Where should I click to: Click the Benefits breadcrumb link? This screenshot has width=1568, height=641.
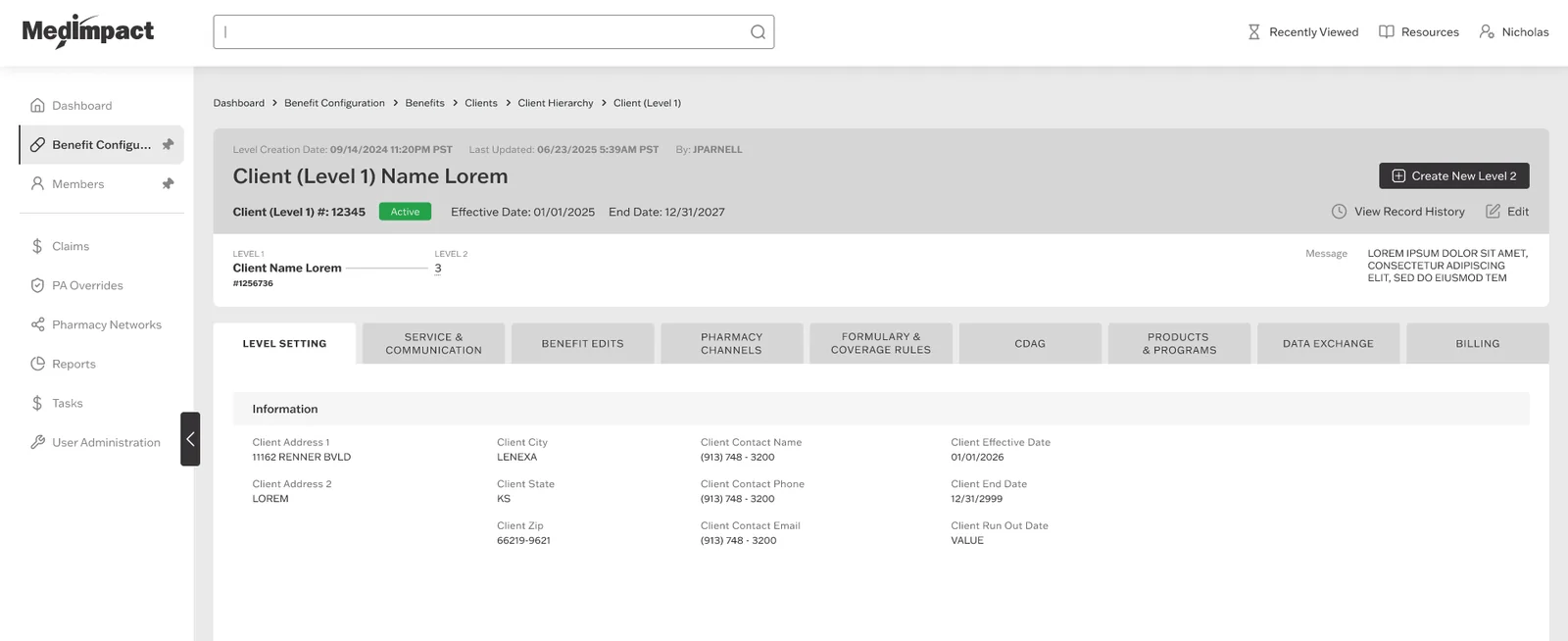pyautogui.click(x=424, y=103)
